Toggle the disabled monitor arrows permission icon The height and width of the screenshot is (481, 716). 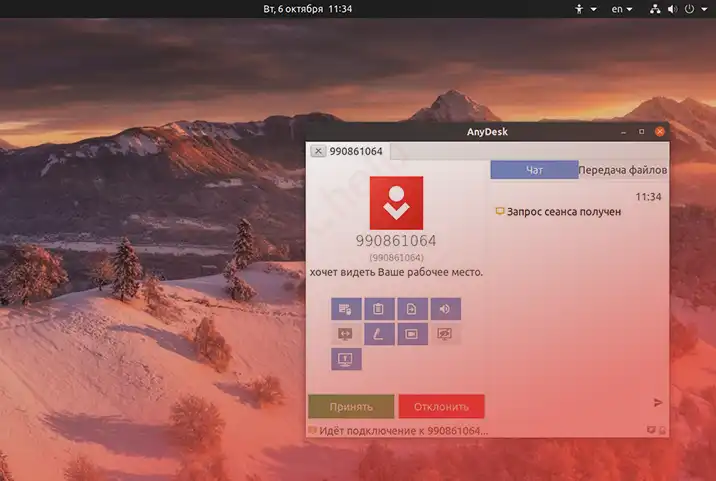pos(346,334)
